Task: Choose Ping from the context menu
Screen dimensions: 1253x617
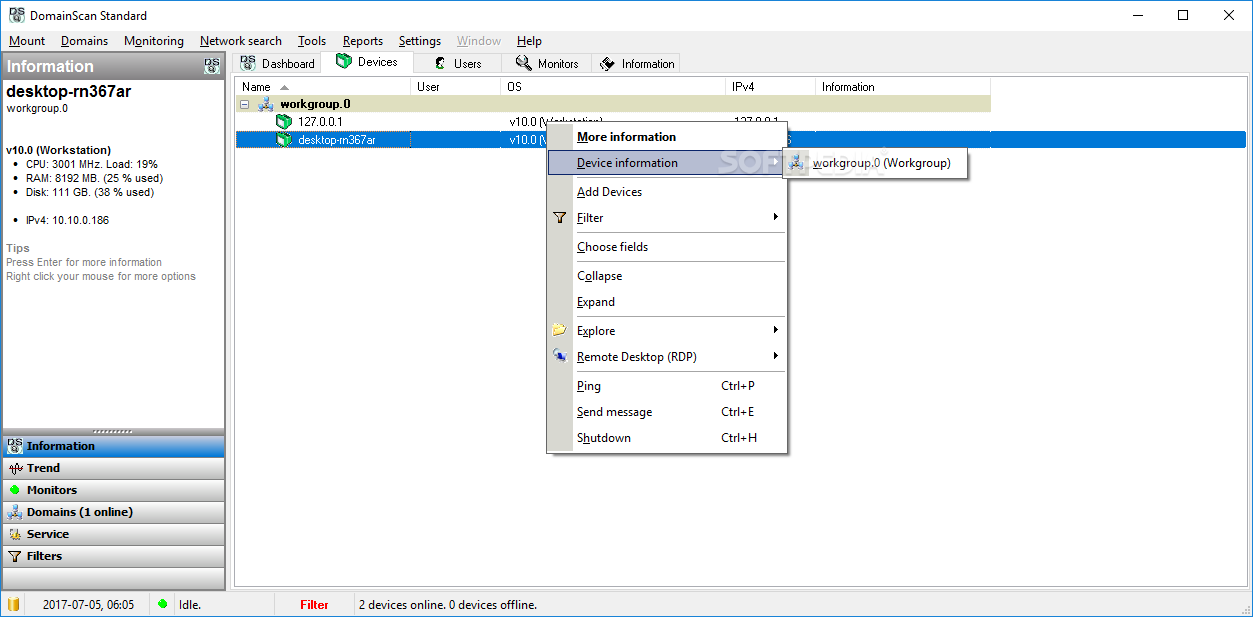Action: click(667, 386)
